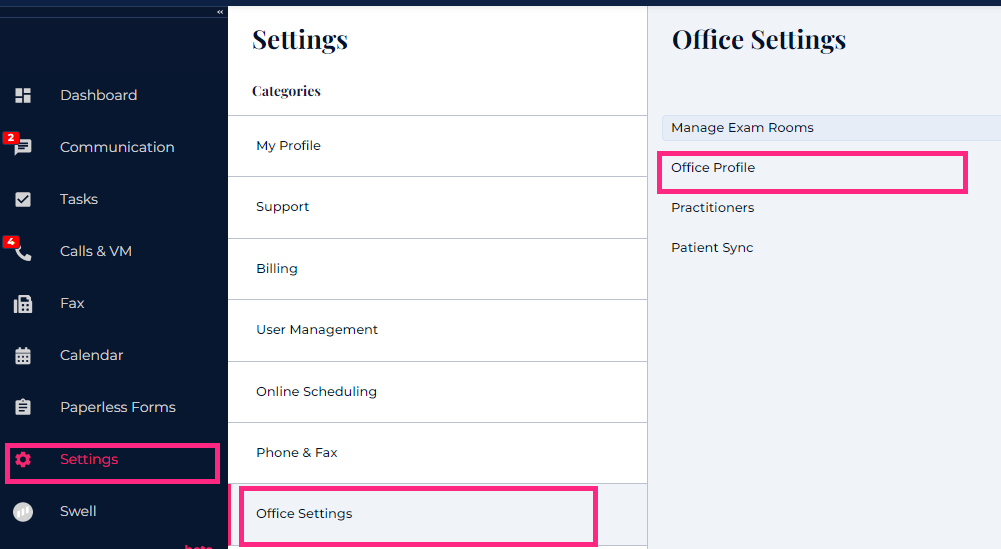
Task: Click the Tasks checkmark icon
Action: (23, 200)
